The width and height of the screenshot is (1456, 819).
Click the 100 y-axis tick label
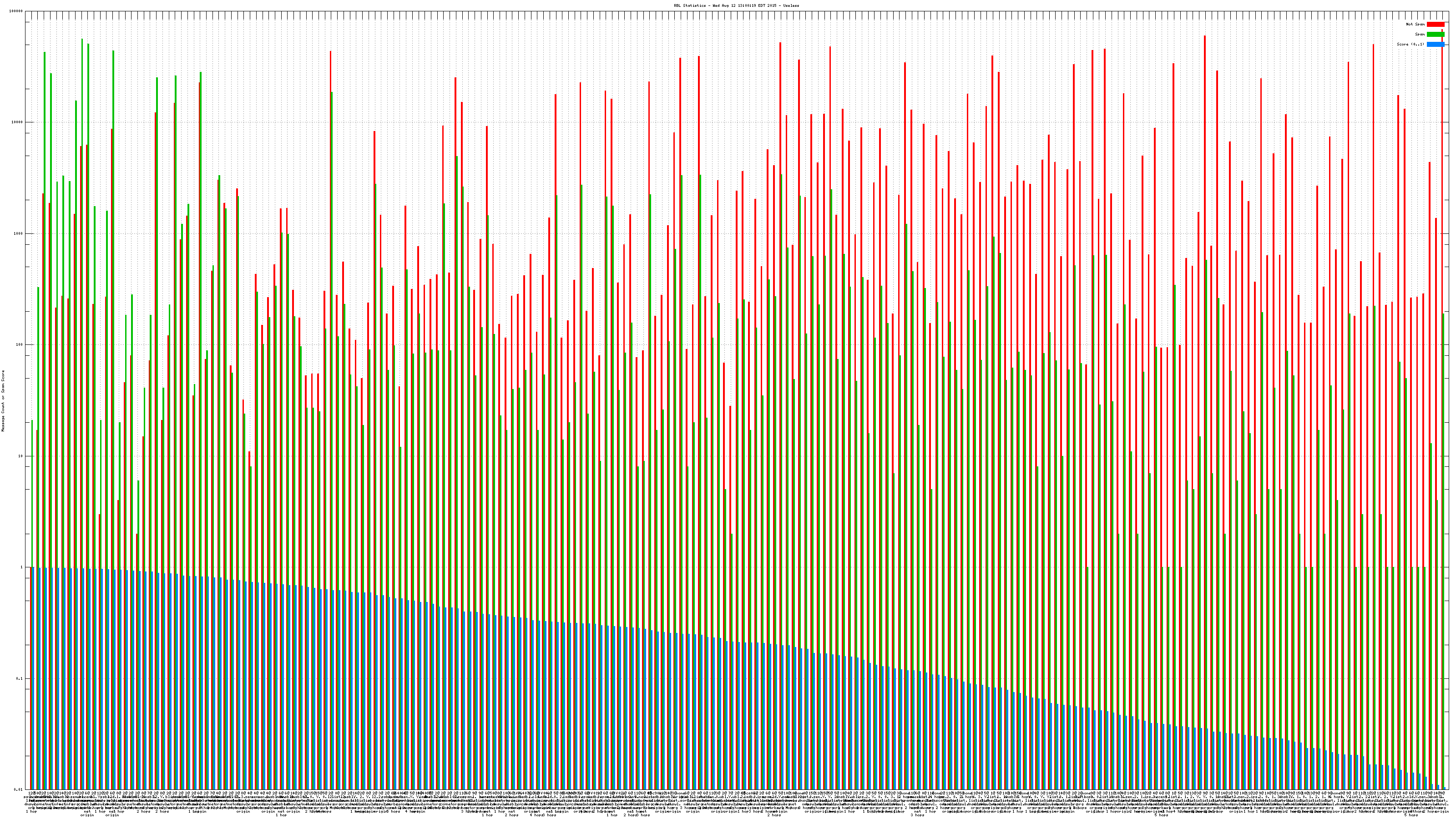20,345
